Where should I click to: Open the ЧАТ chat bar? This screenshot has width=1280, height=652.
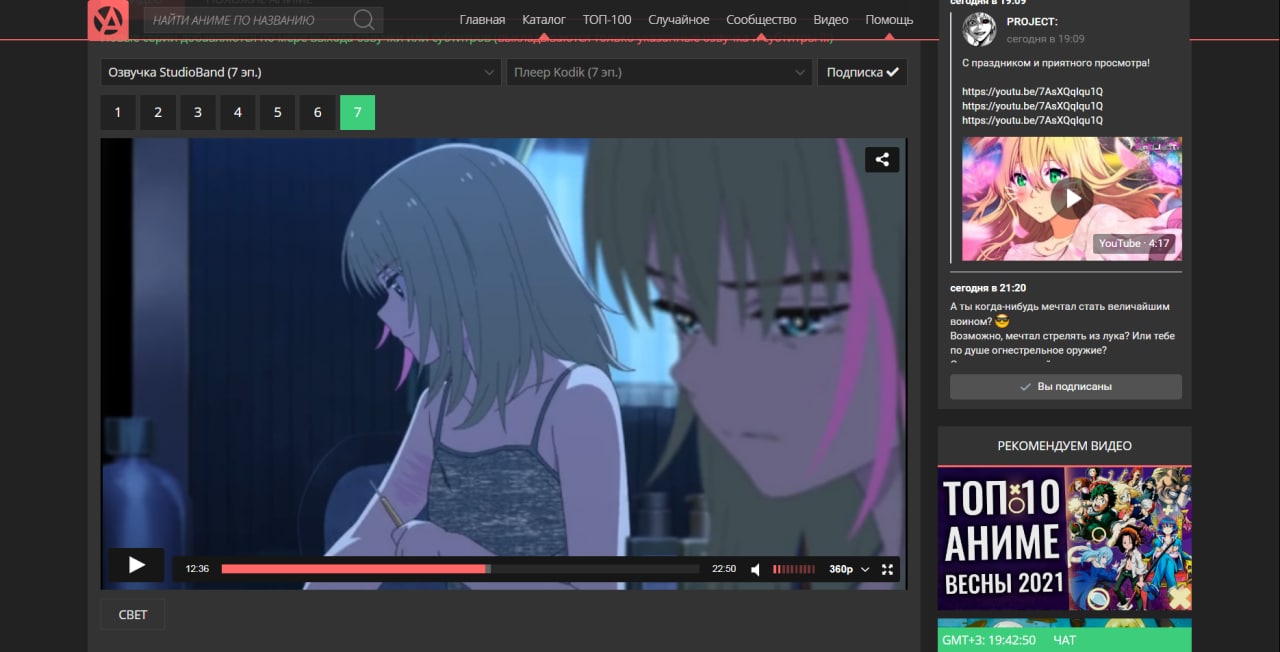(1065, 640)
